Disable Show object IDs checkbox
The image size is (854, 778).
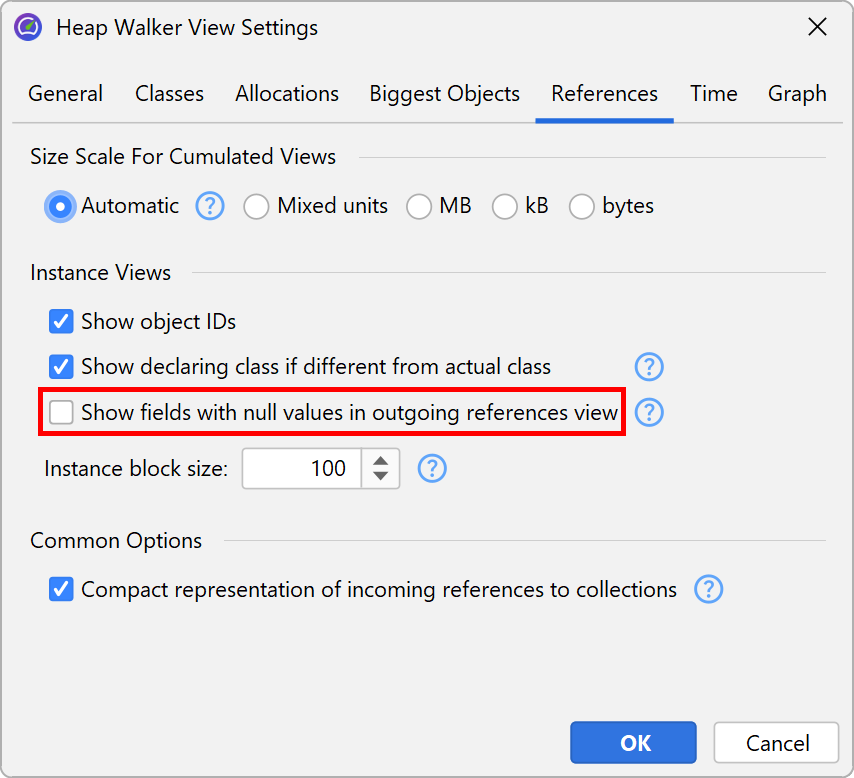pyautogui.click(x=62, y=322)
